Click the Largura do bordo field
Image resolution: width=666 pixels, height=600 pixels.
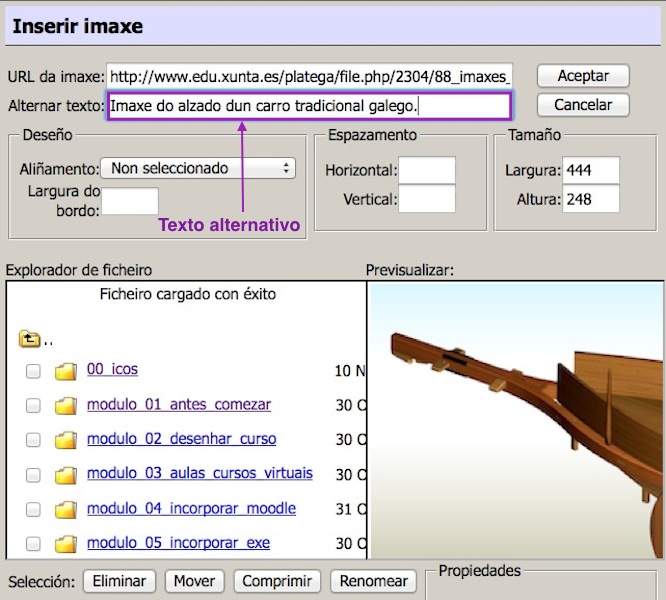tap(130, 201)
